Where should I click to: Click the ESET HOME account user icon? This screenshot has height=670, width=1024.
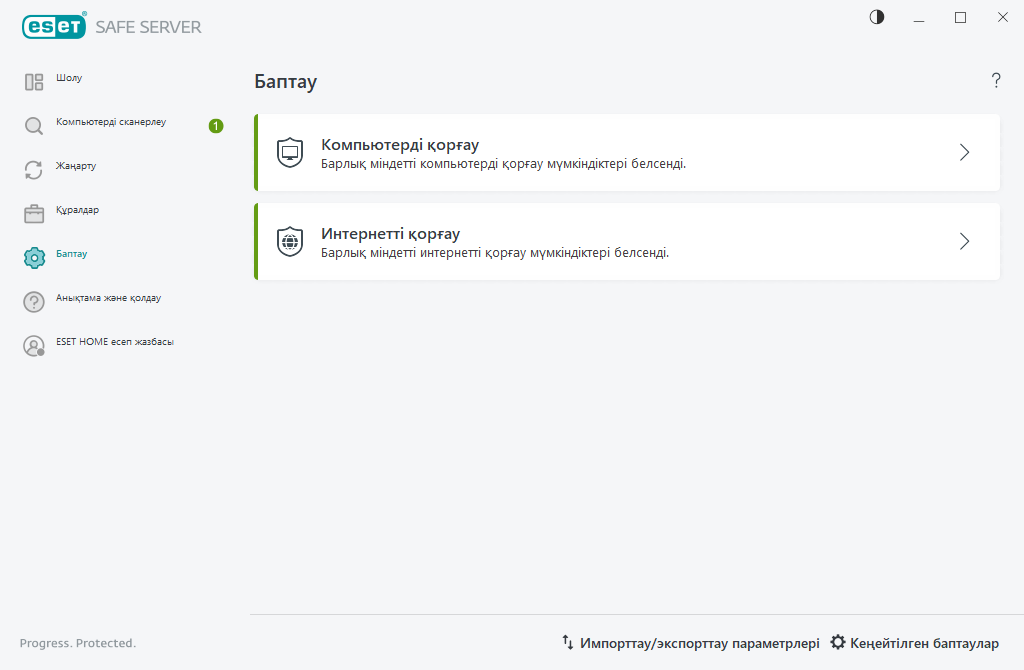[34, 346]
